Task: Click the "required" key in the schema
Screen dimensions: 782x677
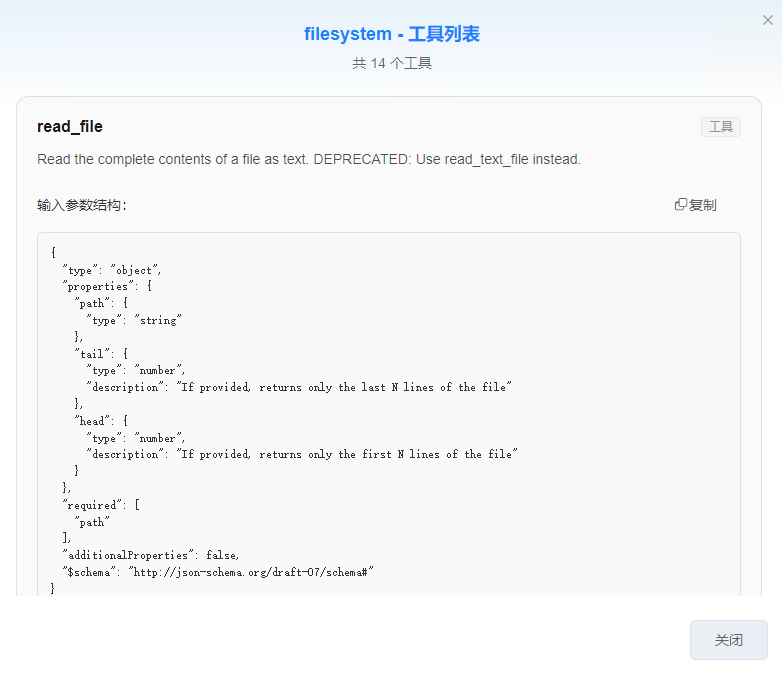Action: coord(93,505)
